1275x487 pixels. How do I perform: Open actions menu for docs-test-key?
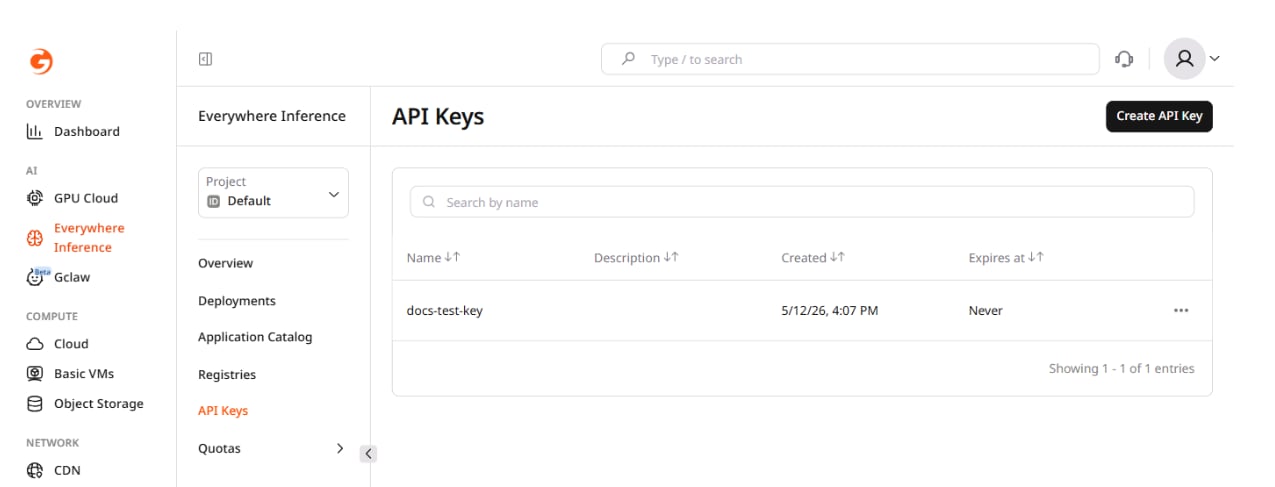tap(1181, 310)
